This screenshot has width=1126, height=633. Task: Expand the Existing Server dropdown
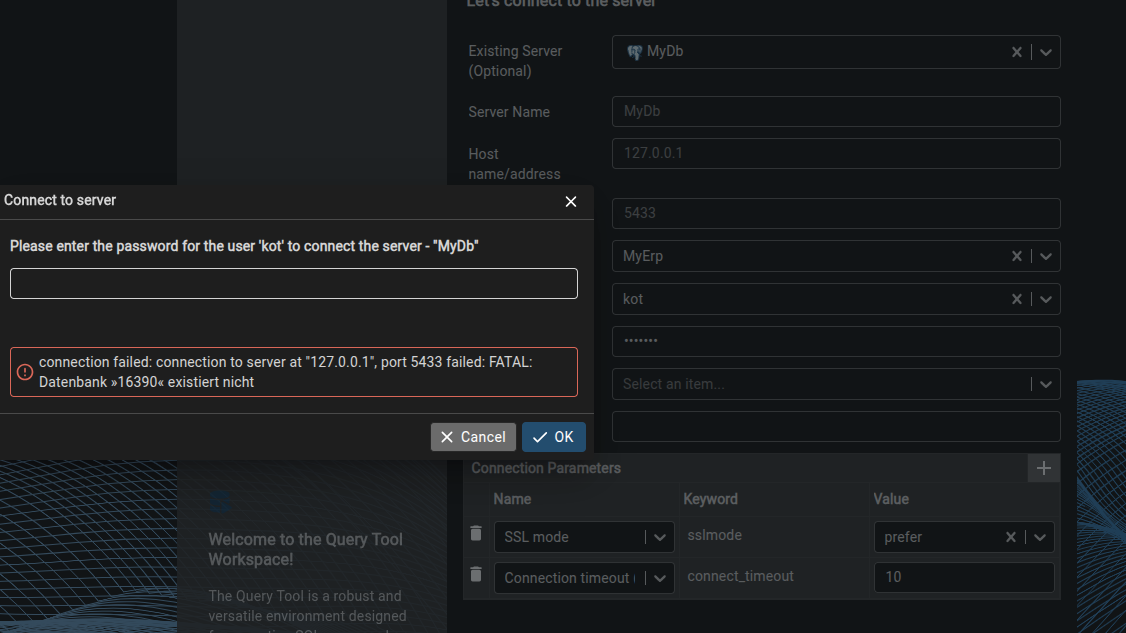pyautogui.click(x=1045, y=52)
